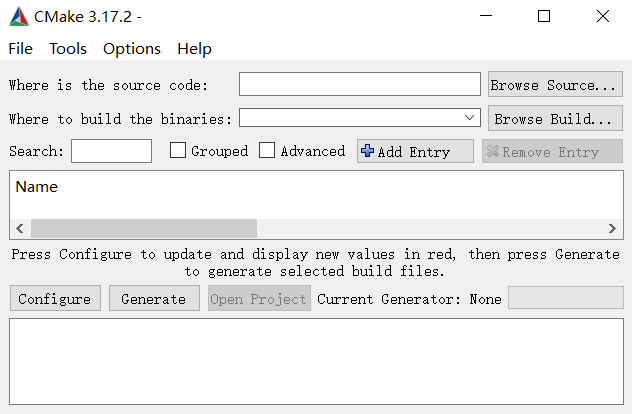Minimize the CMake window
The height and width of the screenshot is (414, 632).
[x=486, y=16]
